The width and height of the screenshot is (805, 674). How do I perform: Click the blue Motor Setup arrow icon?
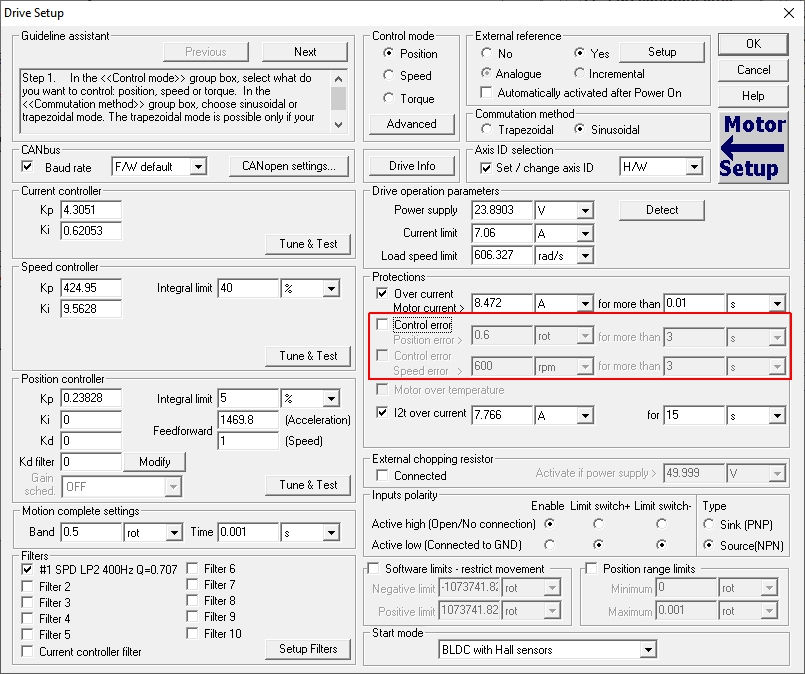pyautogui.click(x=753, y=146)
